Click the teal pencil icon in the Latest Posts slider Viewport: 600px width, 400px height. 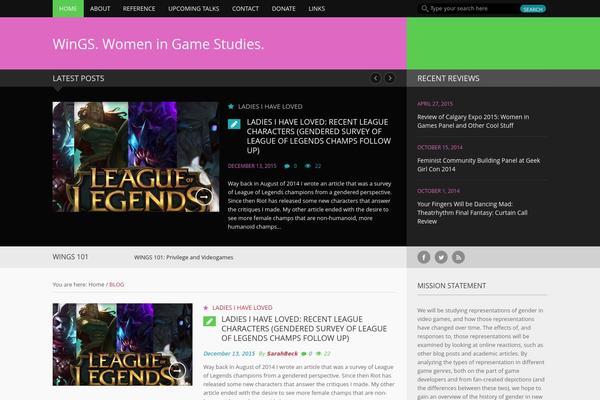[x=234, y=124]
